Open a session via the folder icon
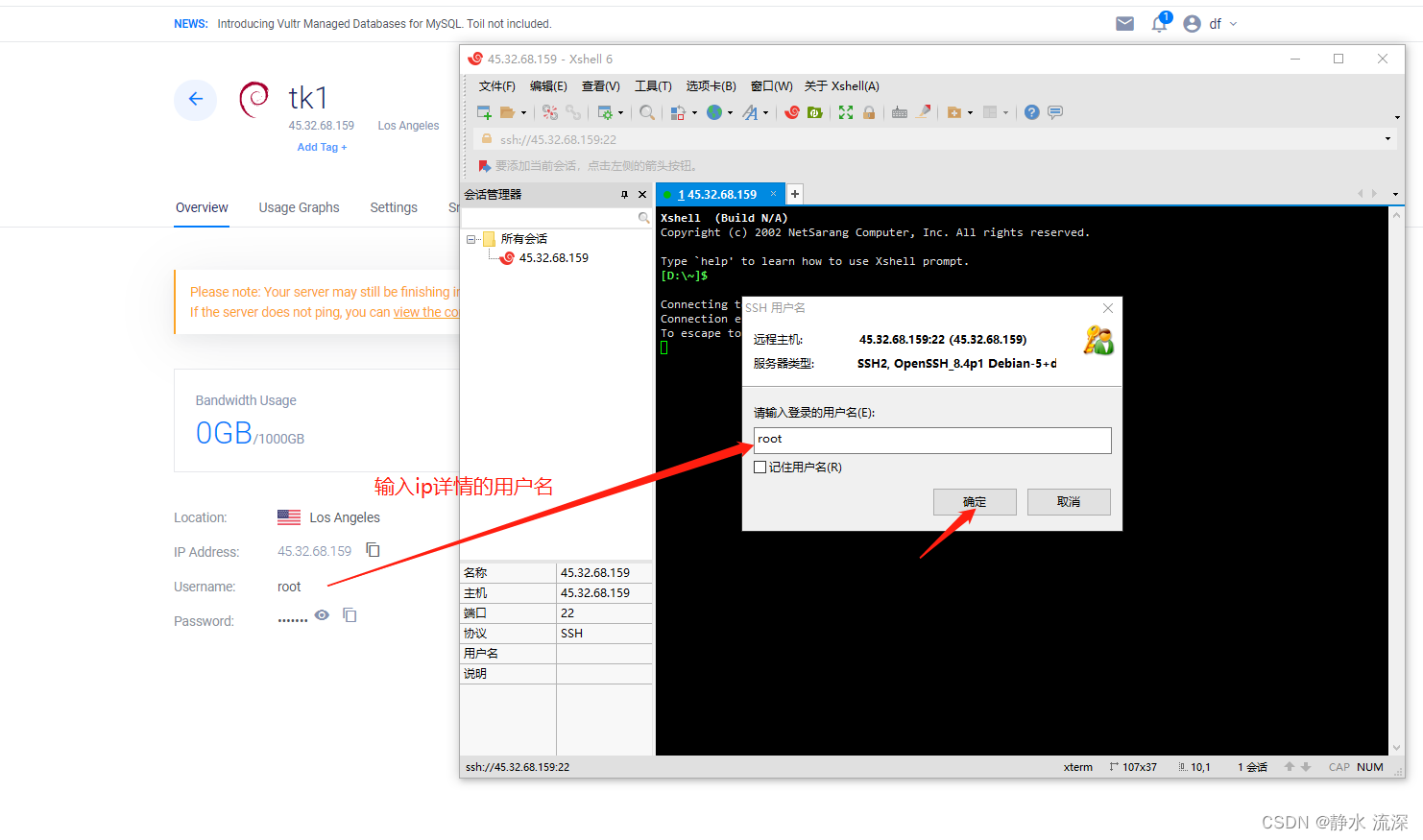This screenshot has height=840, width=1423. [x=507, y=112]
